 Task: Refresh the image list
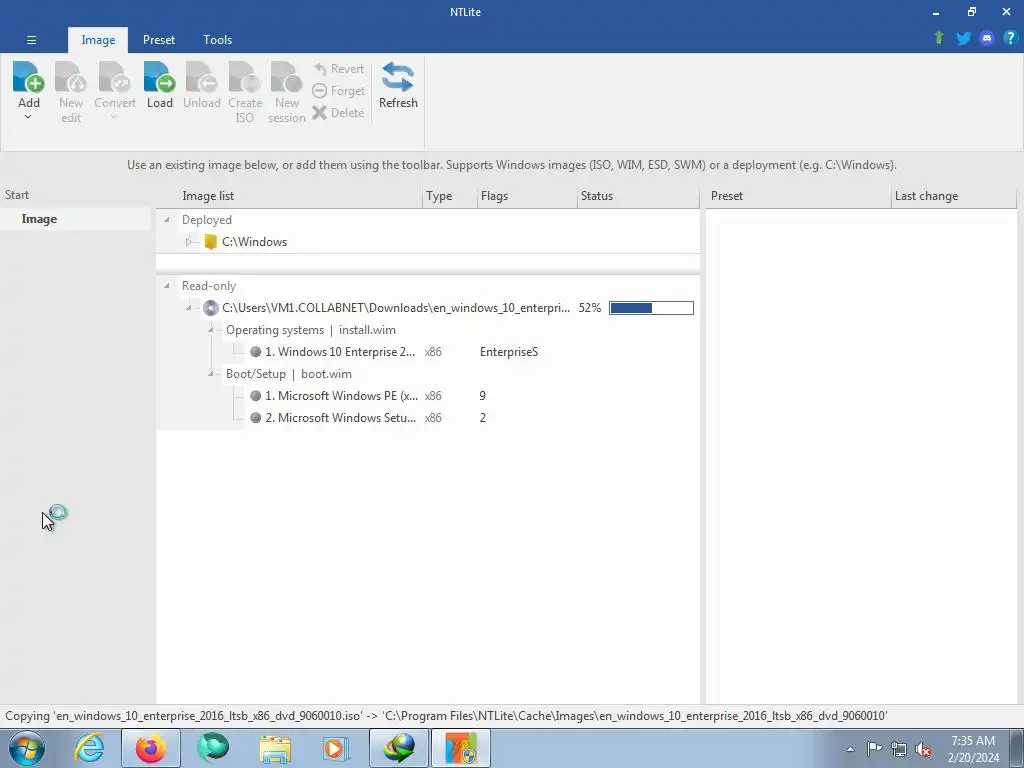click(398, 85)
